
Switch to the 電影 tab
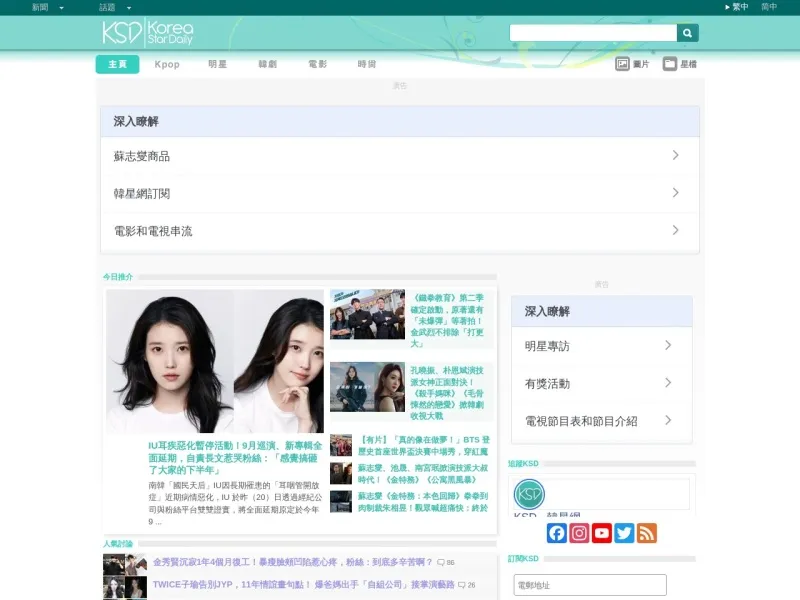[x=317, y=64]
